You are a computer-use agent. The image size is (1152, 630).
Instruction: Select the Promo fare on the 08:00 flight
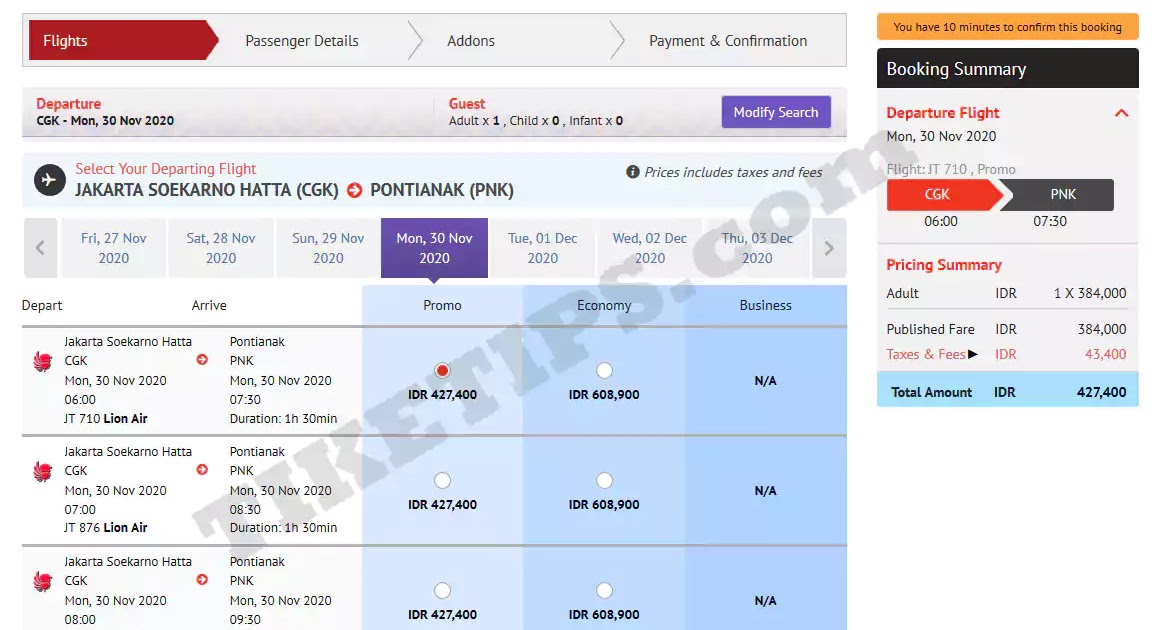(x=442, y=590)
